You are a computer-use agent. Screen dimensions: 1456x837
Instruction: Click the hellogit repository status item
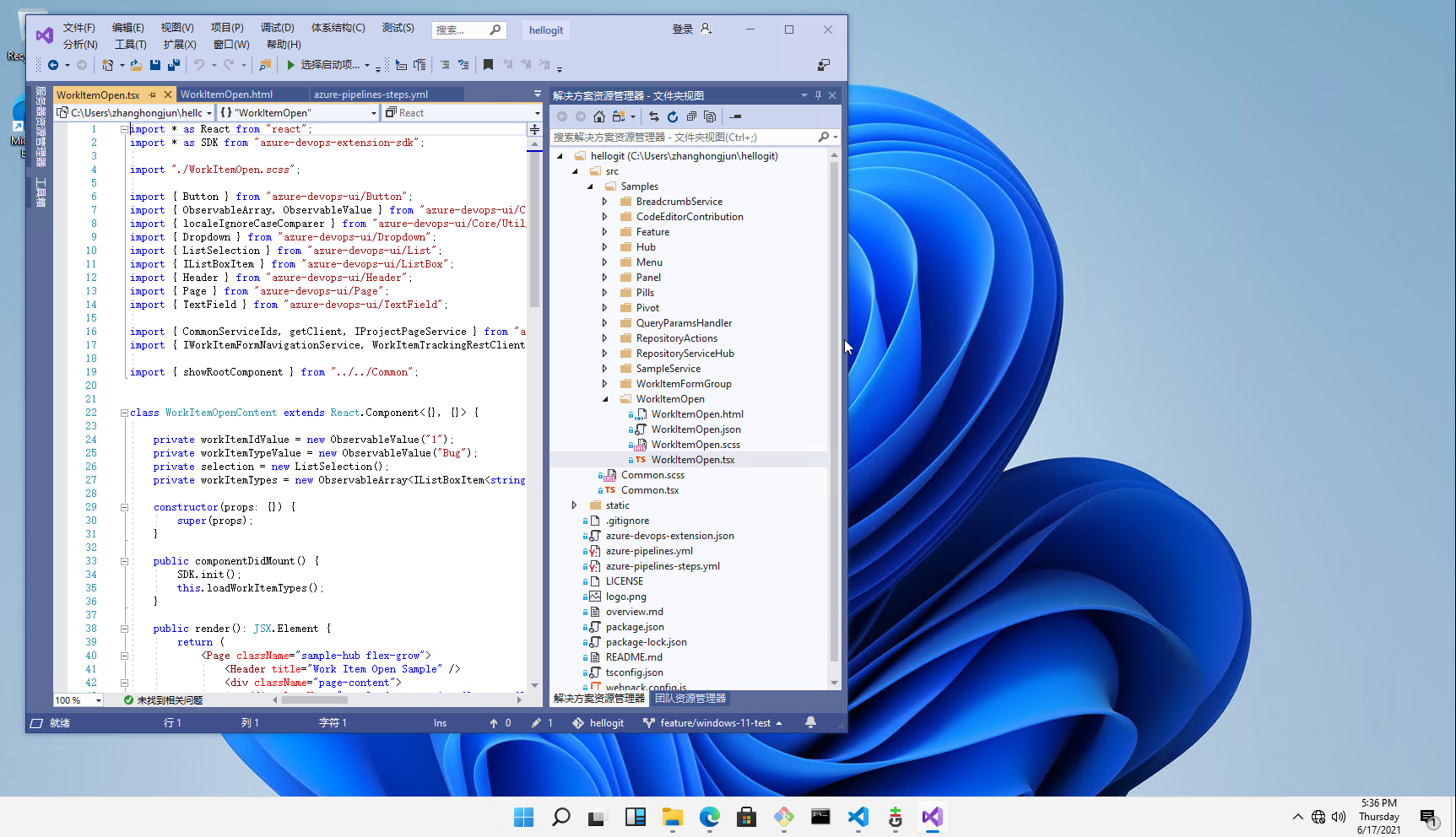(598, 723)
